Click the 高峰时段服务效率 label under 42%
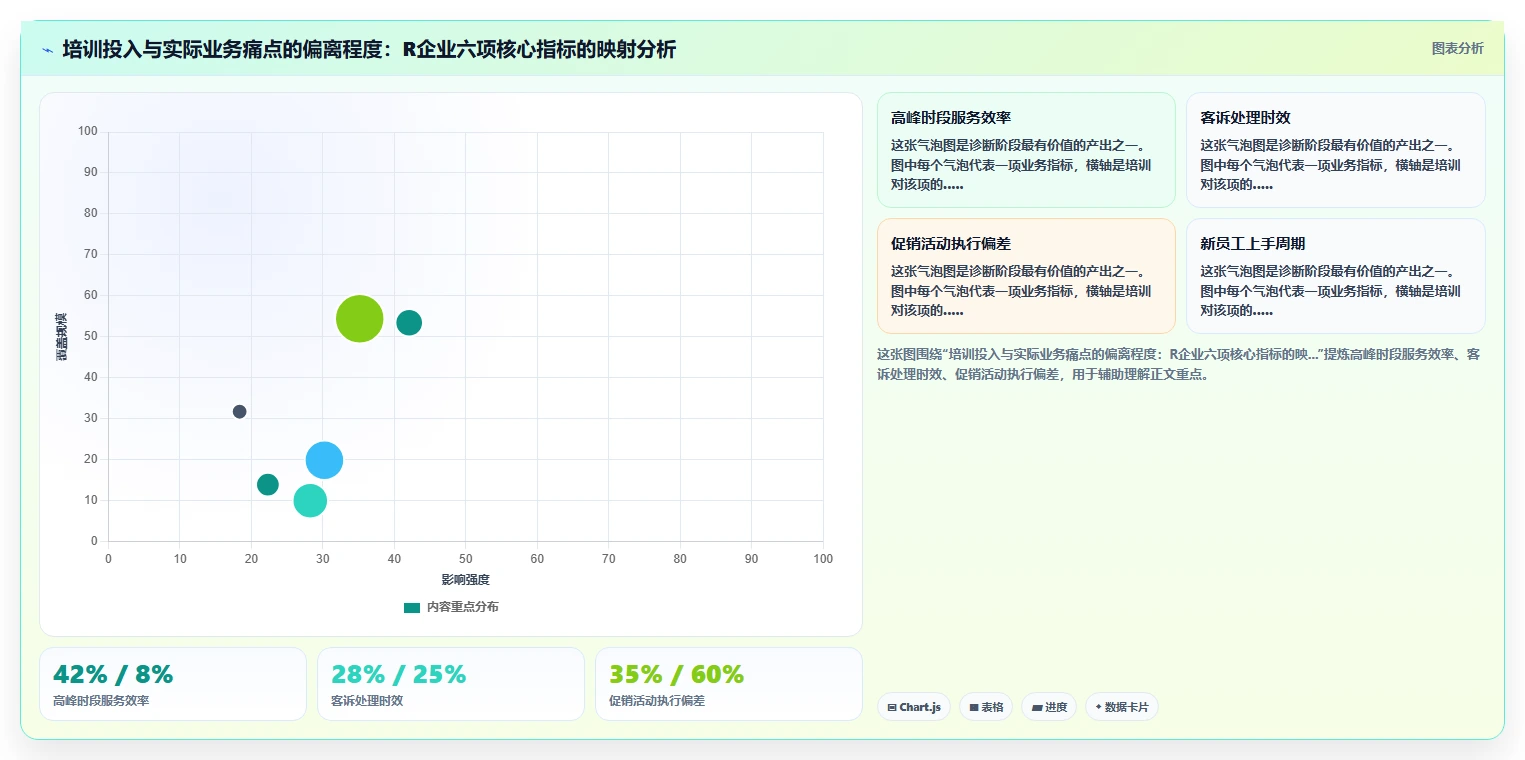Viewport: 1525px width, 760px height. coord(101,701)
